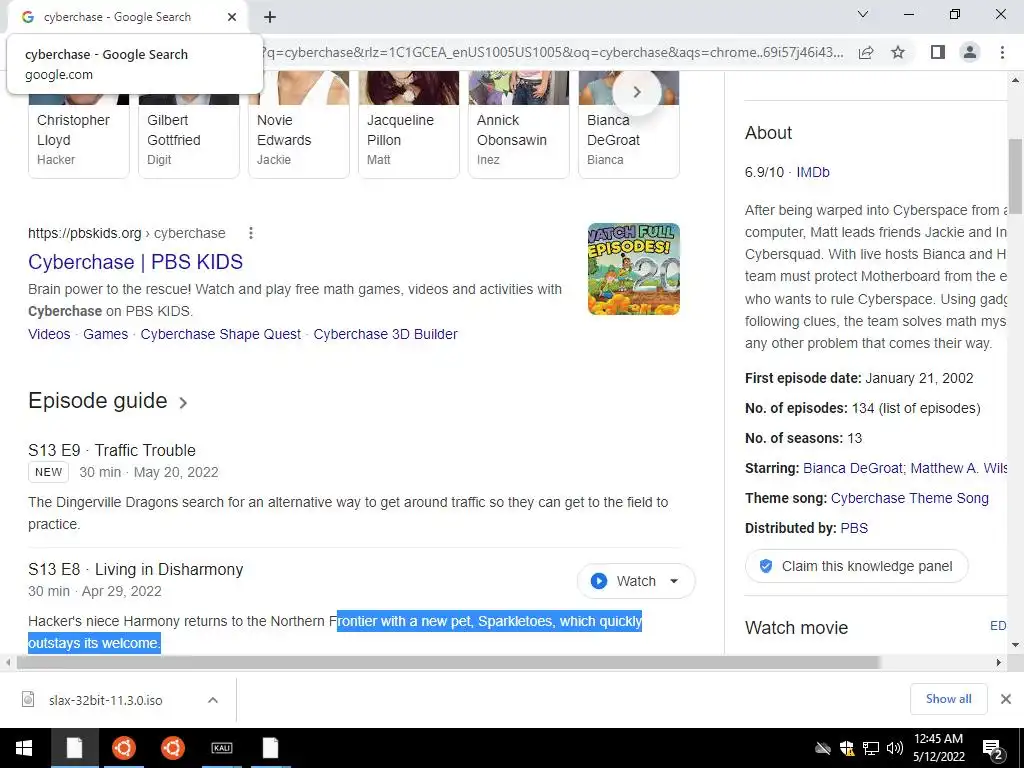Click the Watch Full Episodes thumbnail
The height and width of the screenshot is (768, 1024).
pos(633,269)
